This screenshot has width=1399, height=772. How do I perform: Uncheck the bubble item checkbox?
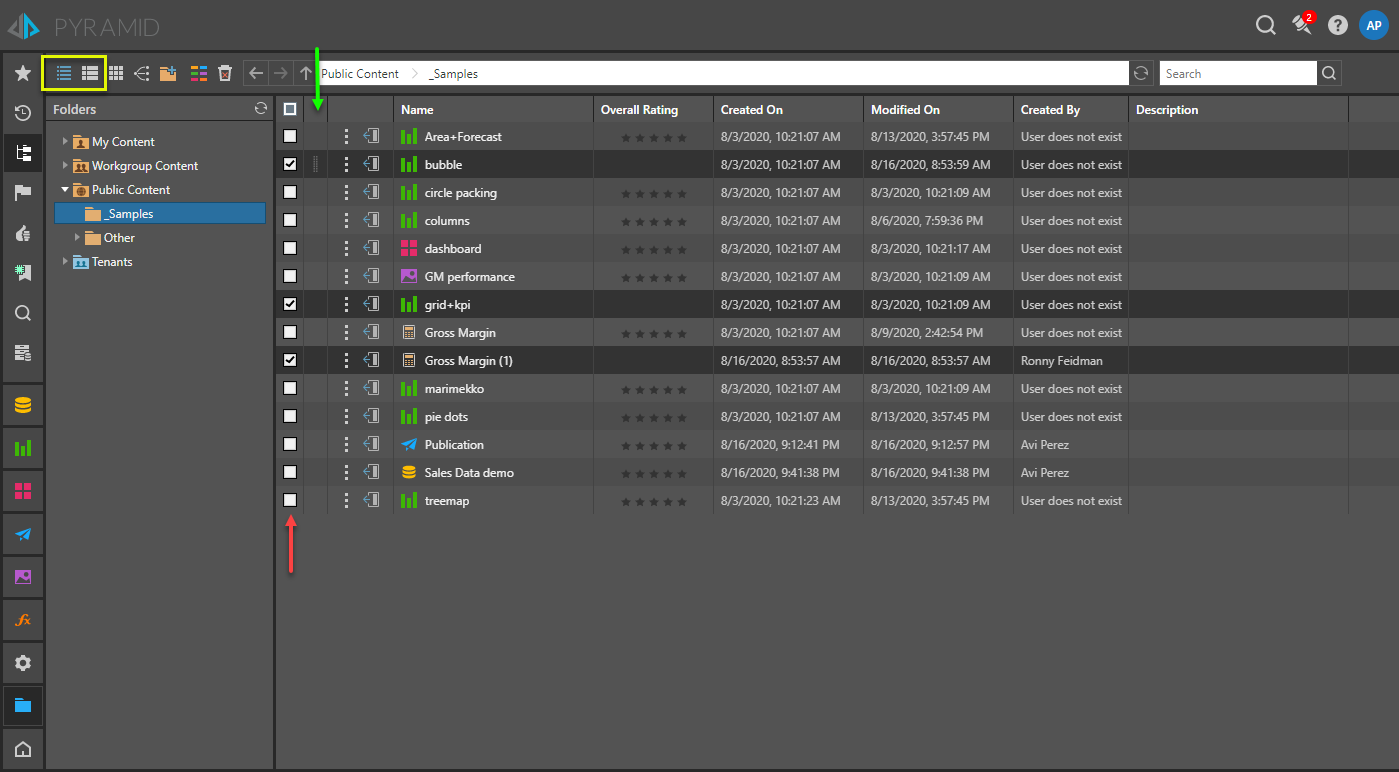coord(290,164)
